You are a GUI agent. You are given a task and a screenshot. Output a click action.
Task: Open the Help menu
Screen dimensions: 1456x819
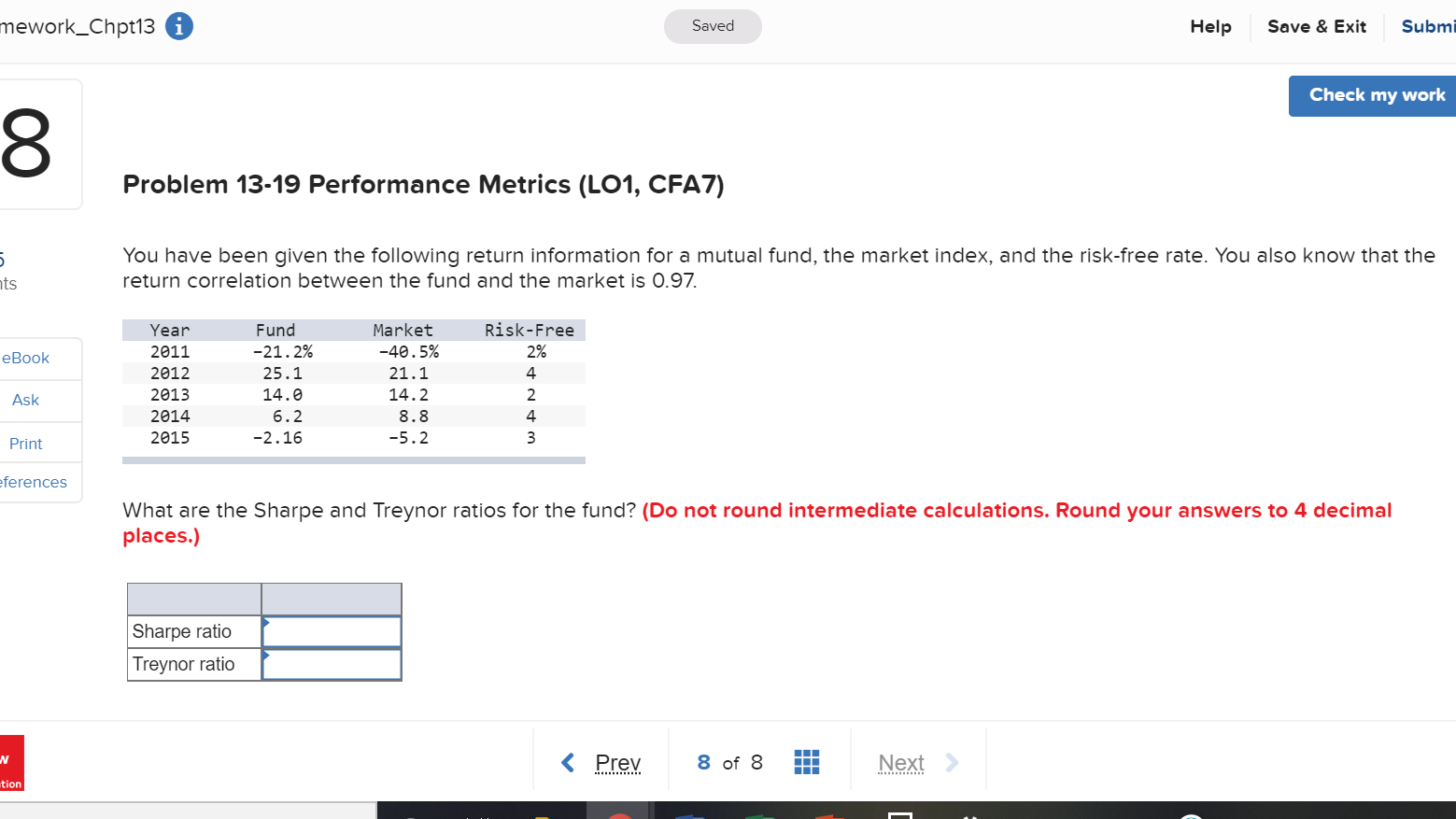pyautogui.click(x=1210, y=26)
